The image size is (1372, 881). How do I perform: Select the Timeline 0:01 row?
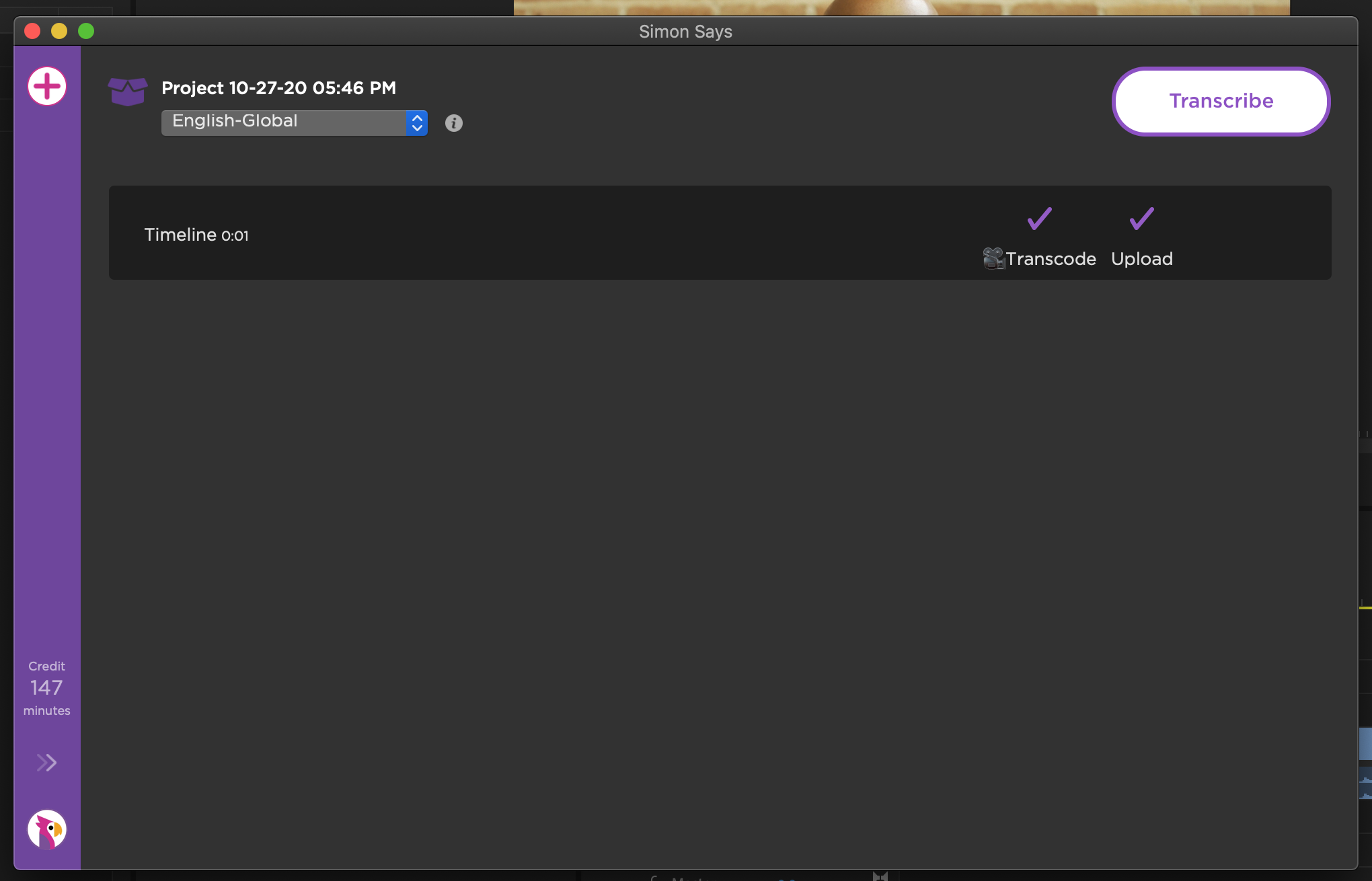click(196, 235)
